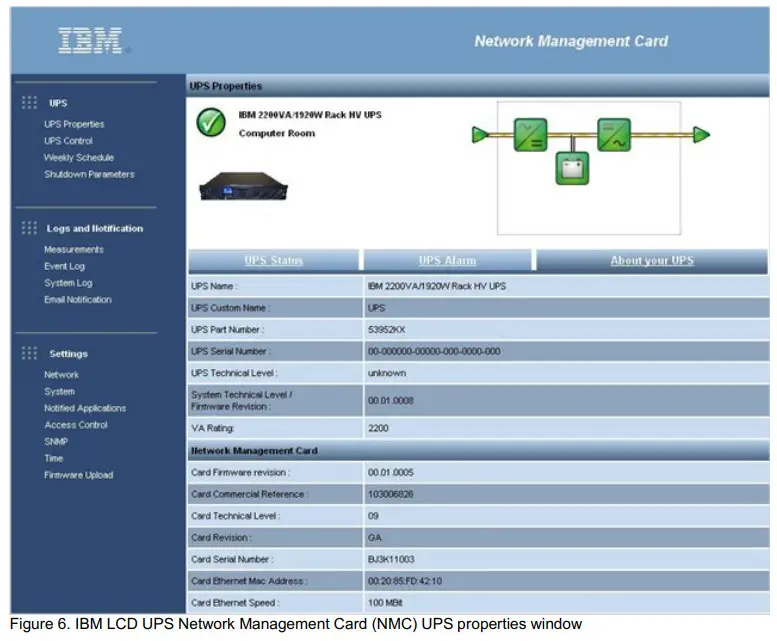The height and width of the screenshot is (641, 777).
Task: Click the Settings section heading
Action: (68, 354)
